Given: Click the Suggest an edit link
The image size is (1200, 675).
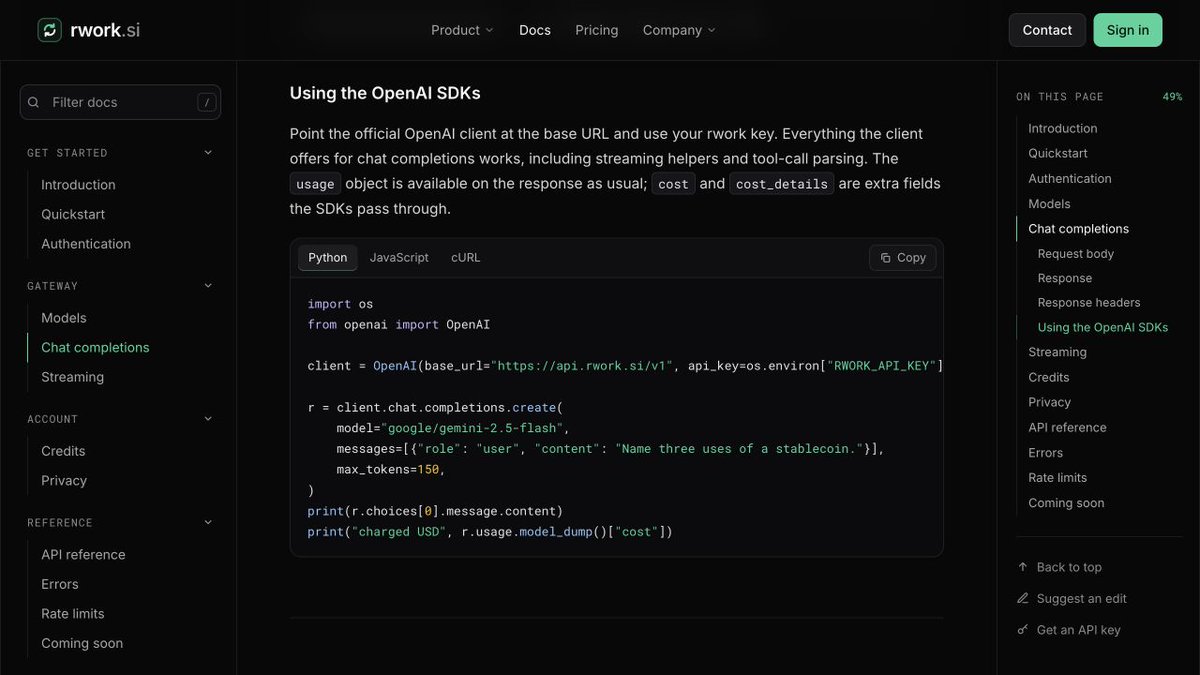Looking at the screenshot, I should pos(1082,598).
